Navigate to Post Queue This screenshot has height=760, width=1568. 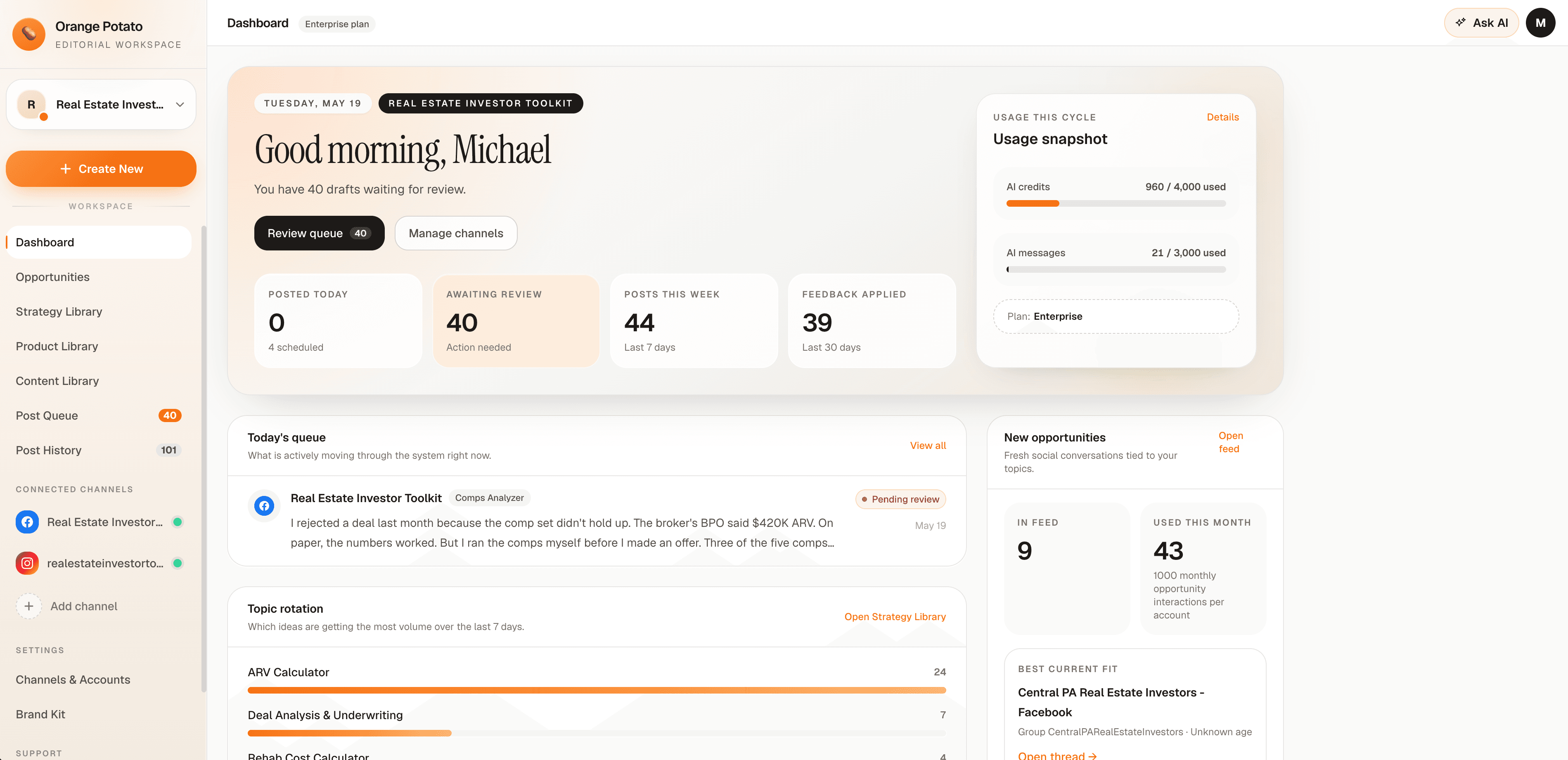pos(99,415)
